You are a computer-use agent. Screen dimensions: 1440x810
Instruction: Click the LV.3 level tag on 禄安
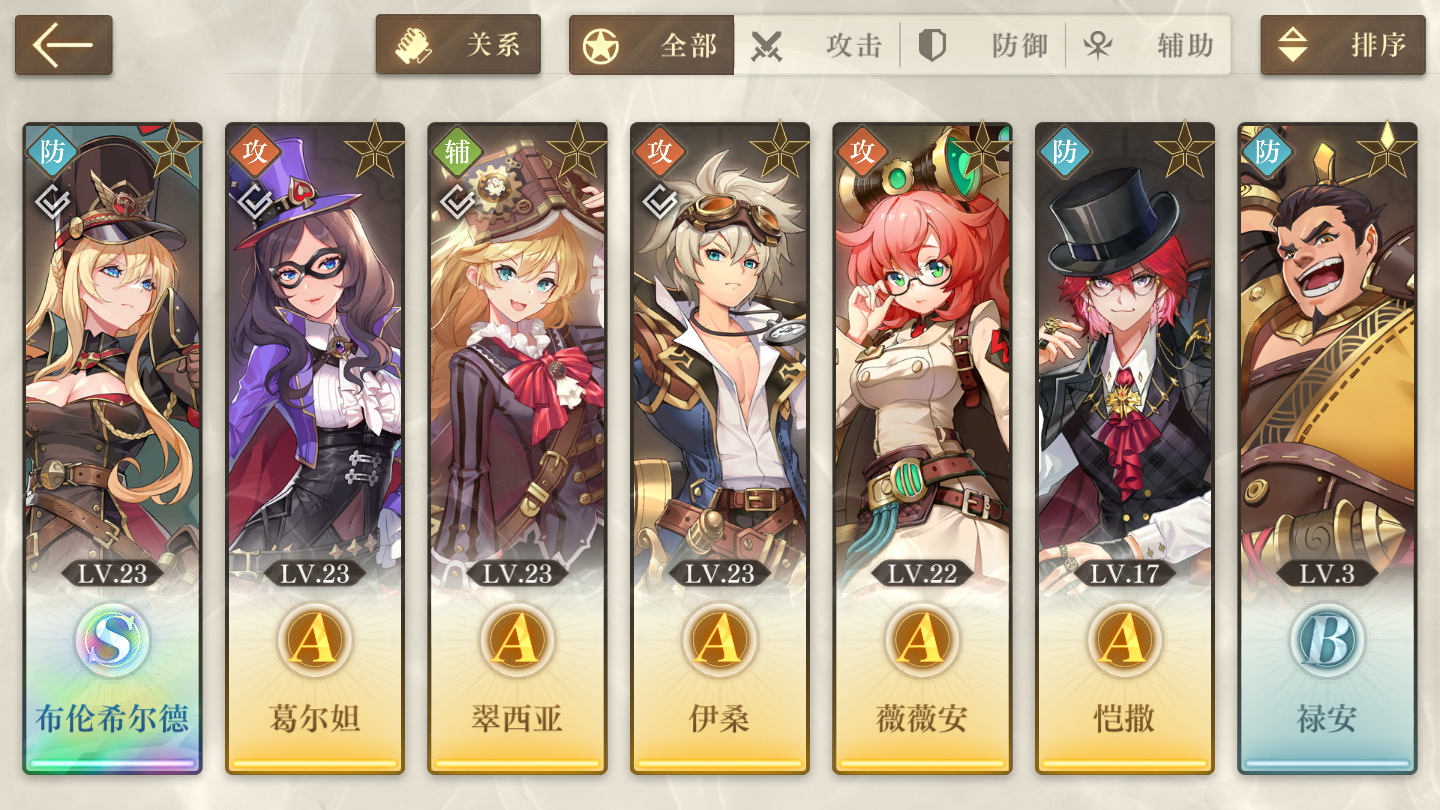click(1327, 574)
